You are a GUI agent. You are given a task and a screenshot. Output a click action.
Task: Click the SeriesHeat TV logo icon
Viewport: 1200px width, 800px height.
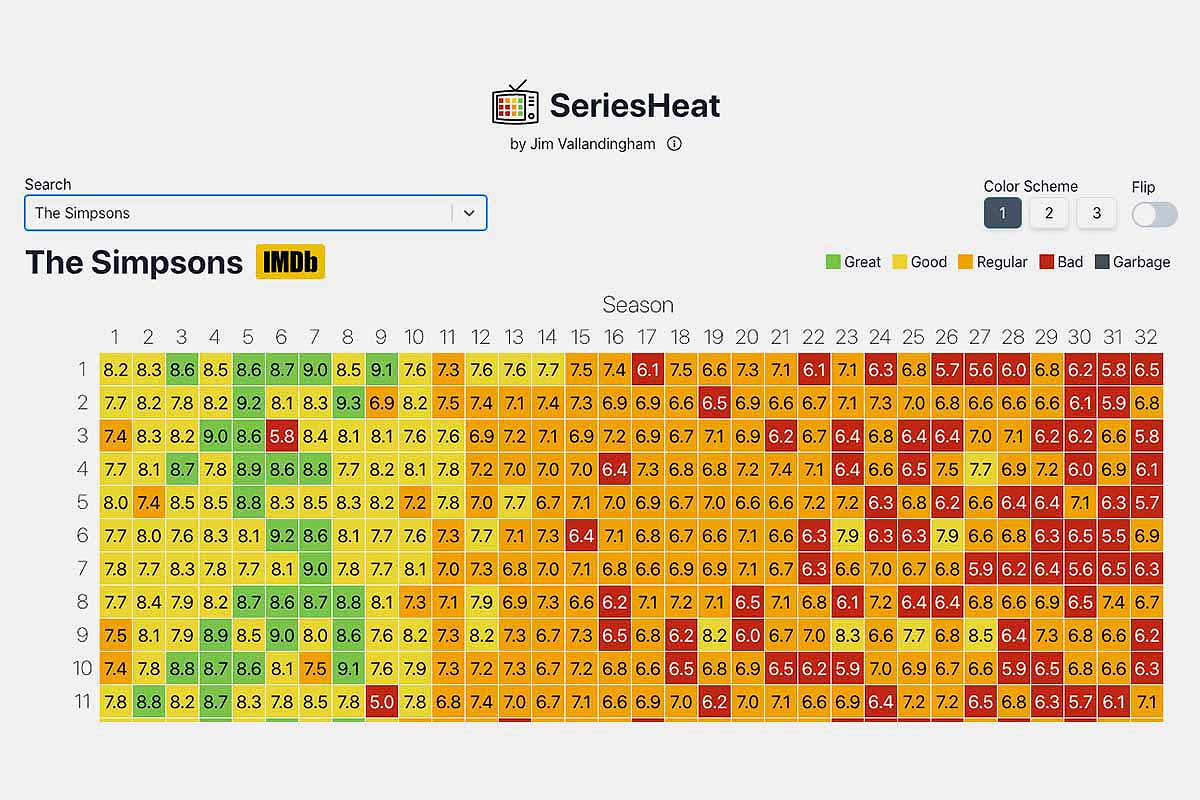pyautogui.click(x=515, y=103)
